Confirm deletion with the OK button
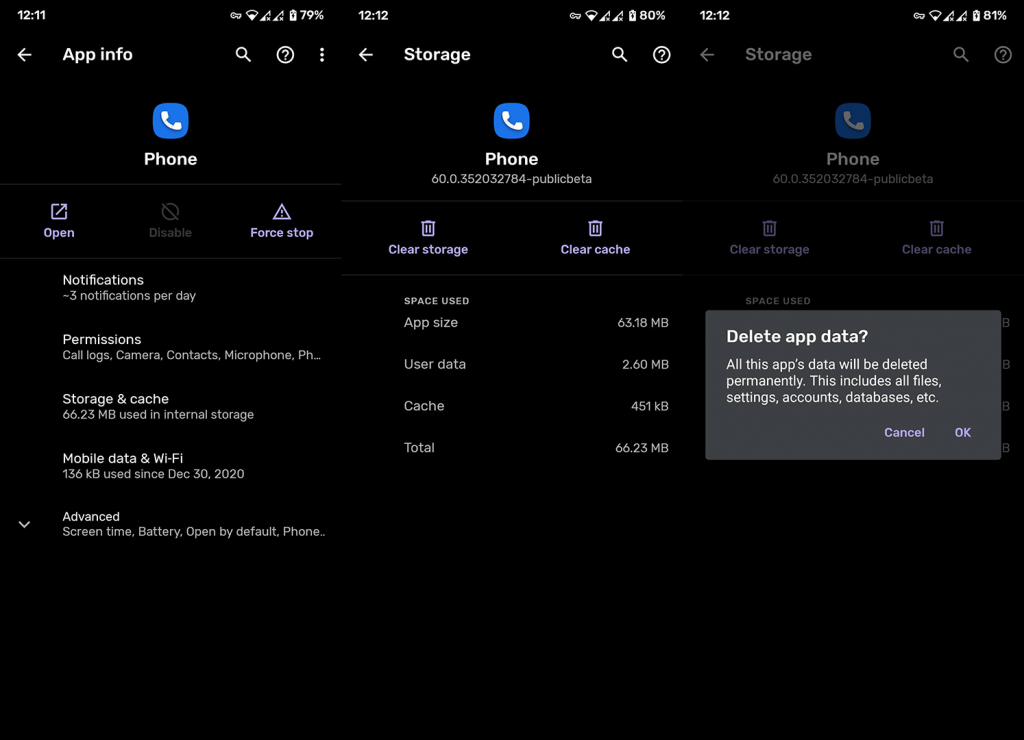Screen dimensions: 1024x740 [962, 433]
